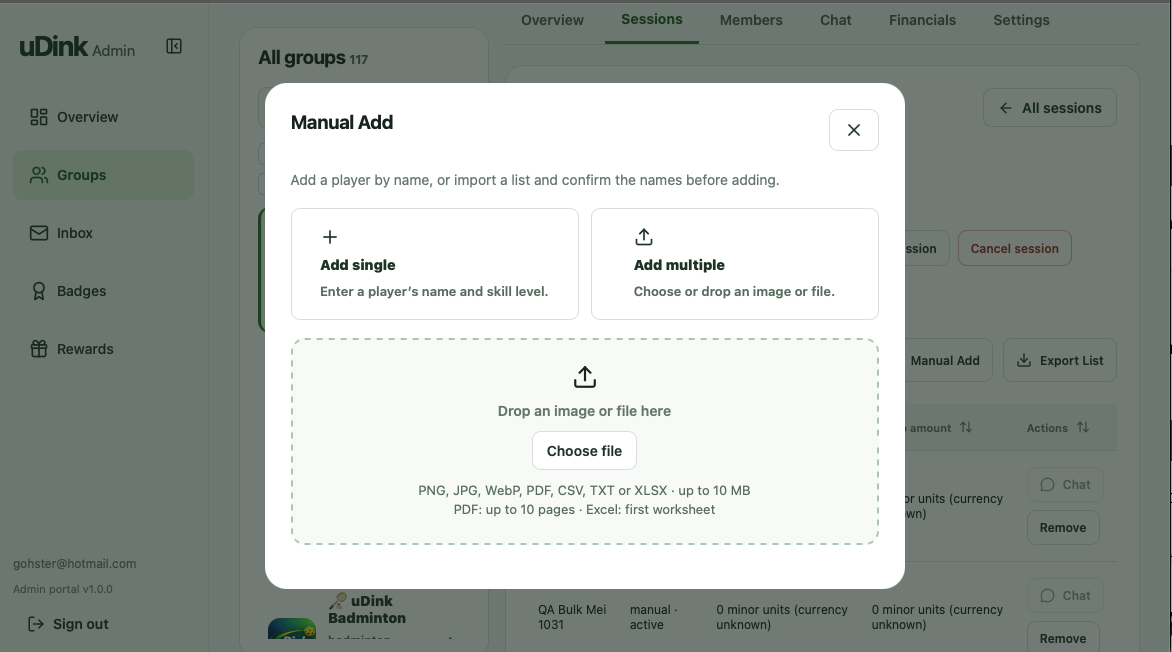
Task: Click the 'Admin portal v1.0.0' text
Action: 63,589
